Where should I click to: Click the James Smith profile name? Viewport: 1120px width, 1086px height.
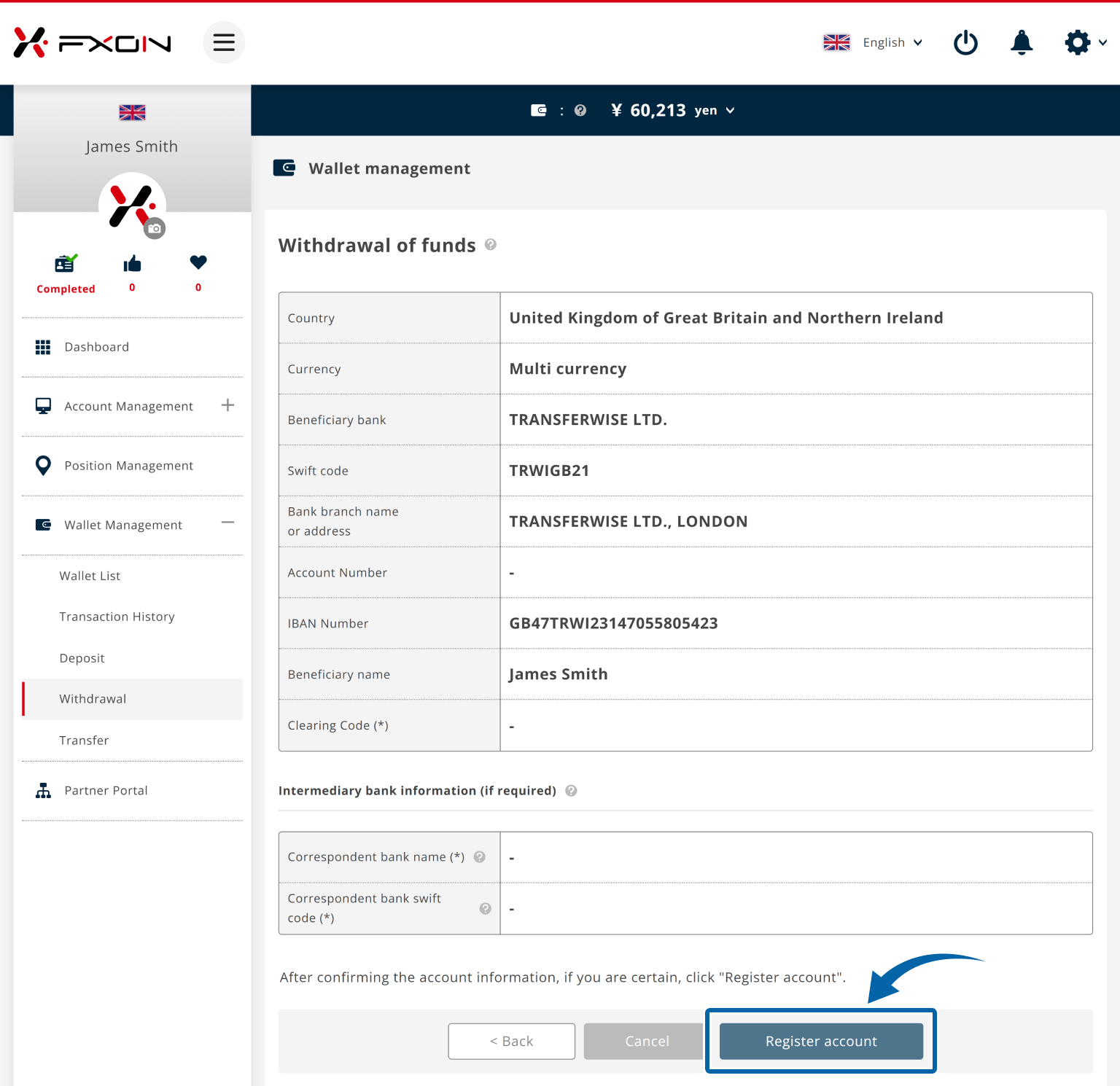coord(132,147)
